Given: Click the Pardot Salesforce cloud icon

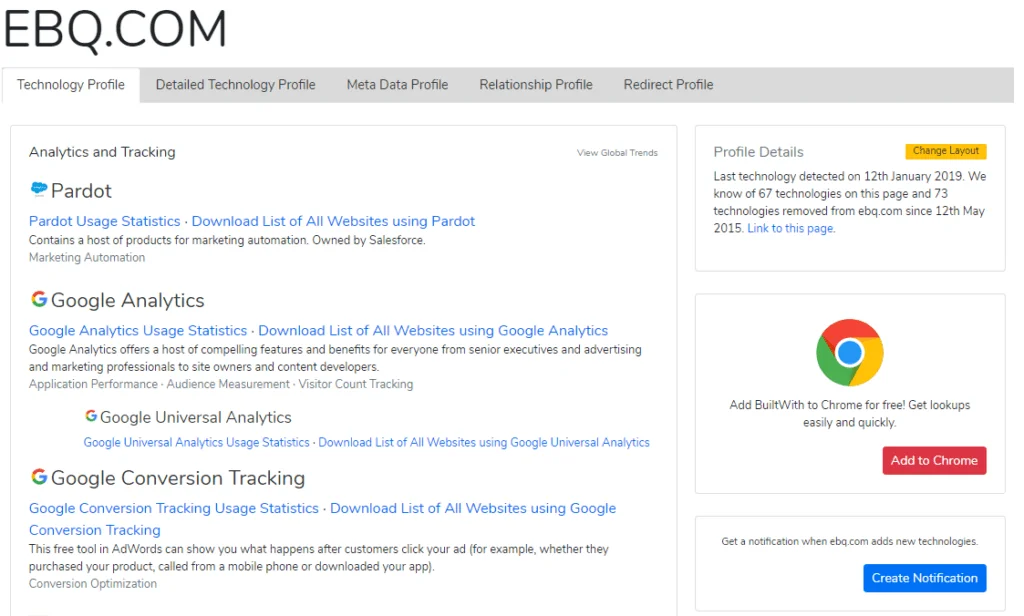Looking at the screenshot, I should click(39, 189).
